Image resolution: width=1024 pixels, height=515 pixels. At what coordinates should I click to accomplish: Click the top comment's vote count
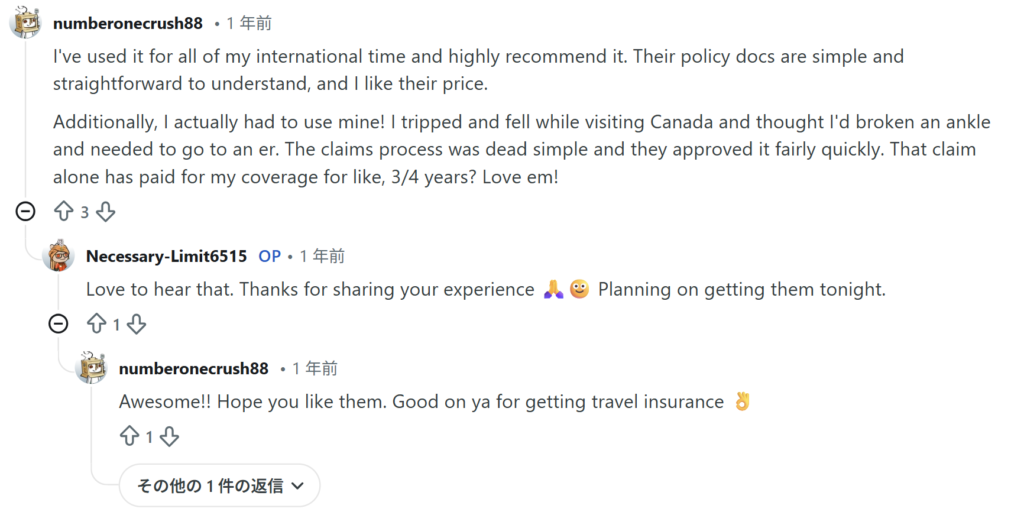[x=85, y=212]
